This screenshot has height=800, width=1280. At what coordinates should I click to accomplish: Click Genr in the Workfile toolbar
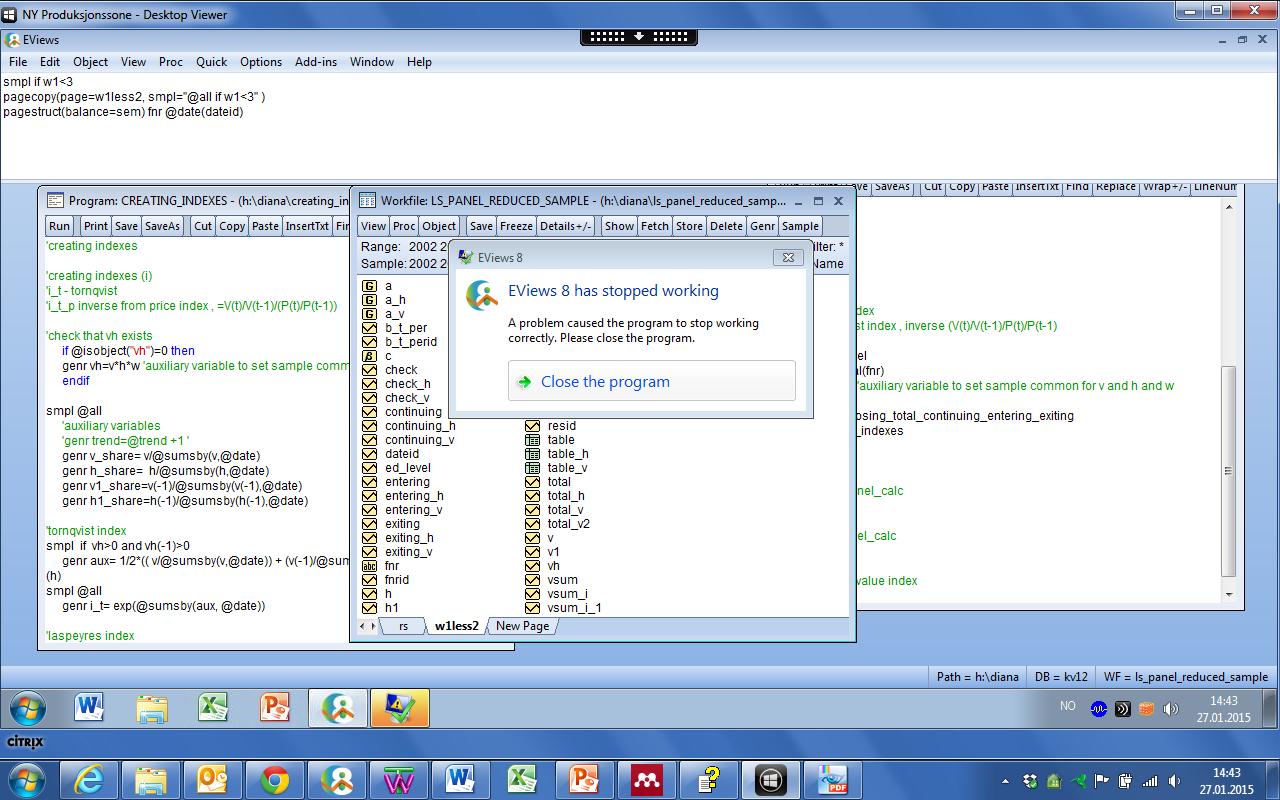point(762,226)
